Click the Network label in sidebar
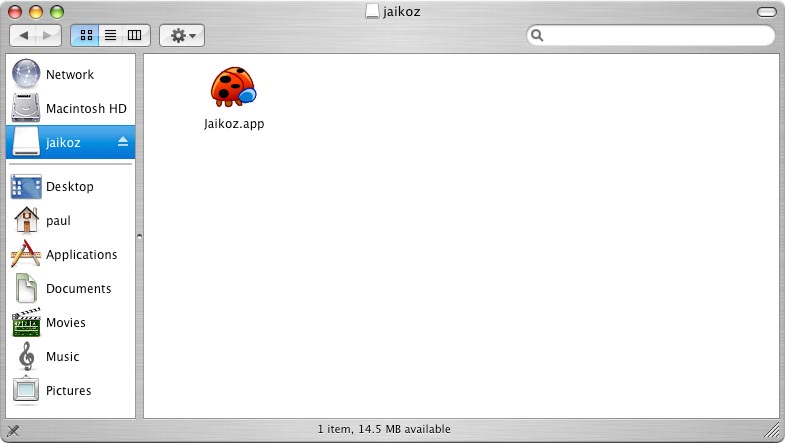Image resolution: width=785 pixels, height=443 pixels. click(70, 75)
